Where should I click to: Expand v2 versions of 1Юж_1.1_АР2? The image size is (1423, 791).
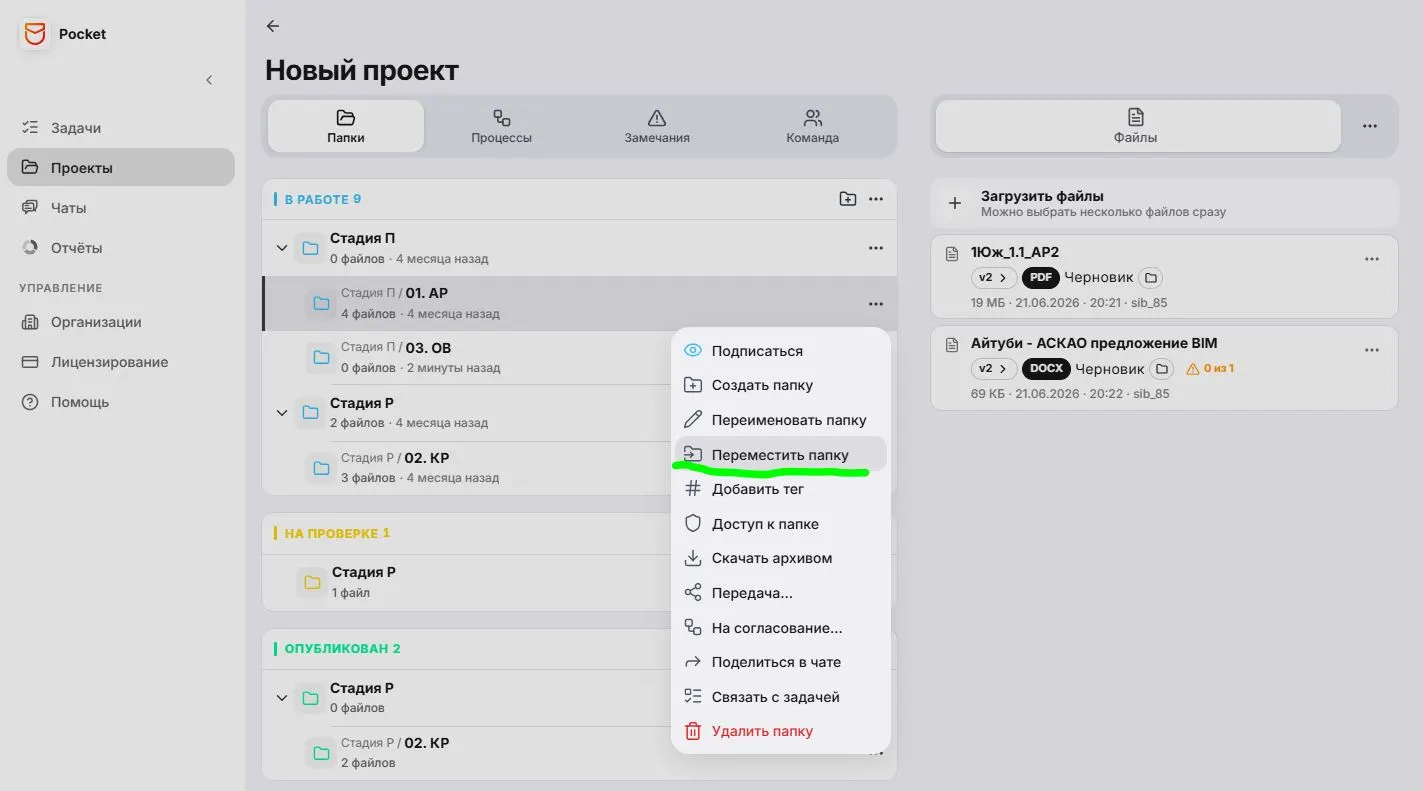(x=994, y=278)
